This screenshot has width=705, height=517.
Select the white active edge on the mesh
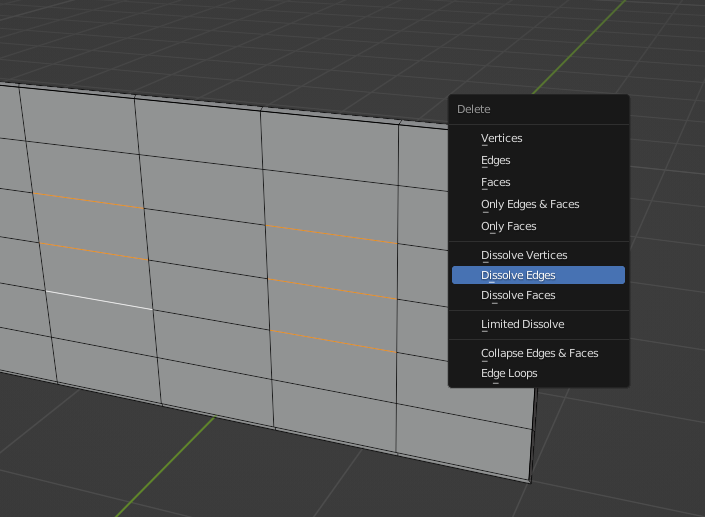(99, 300)
